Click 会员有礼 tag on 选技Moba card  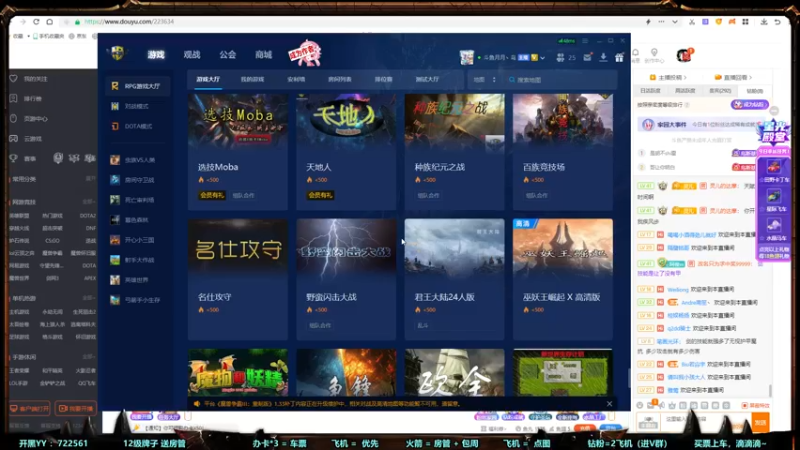212,195
